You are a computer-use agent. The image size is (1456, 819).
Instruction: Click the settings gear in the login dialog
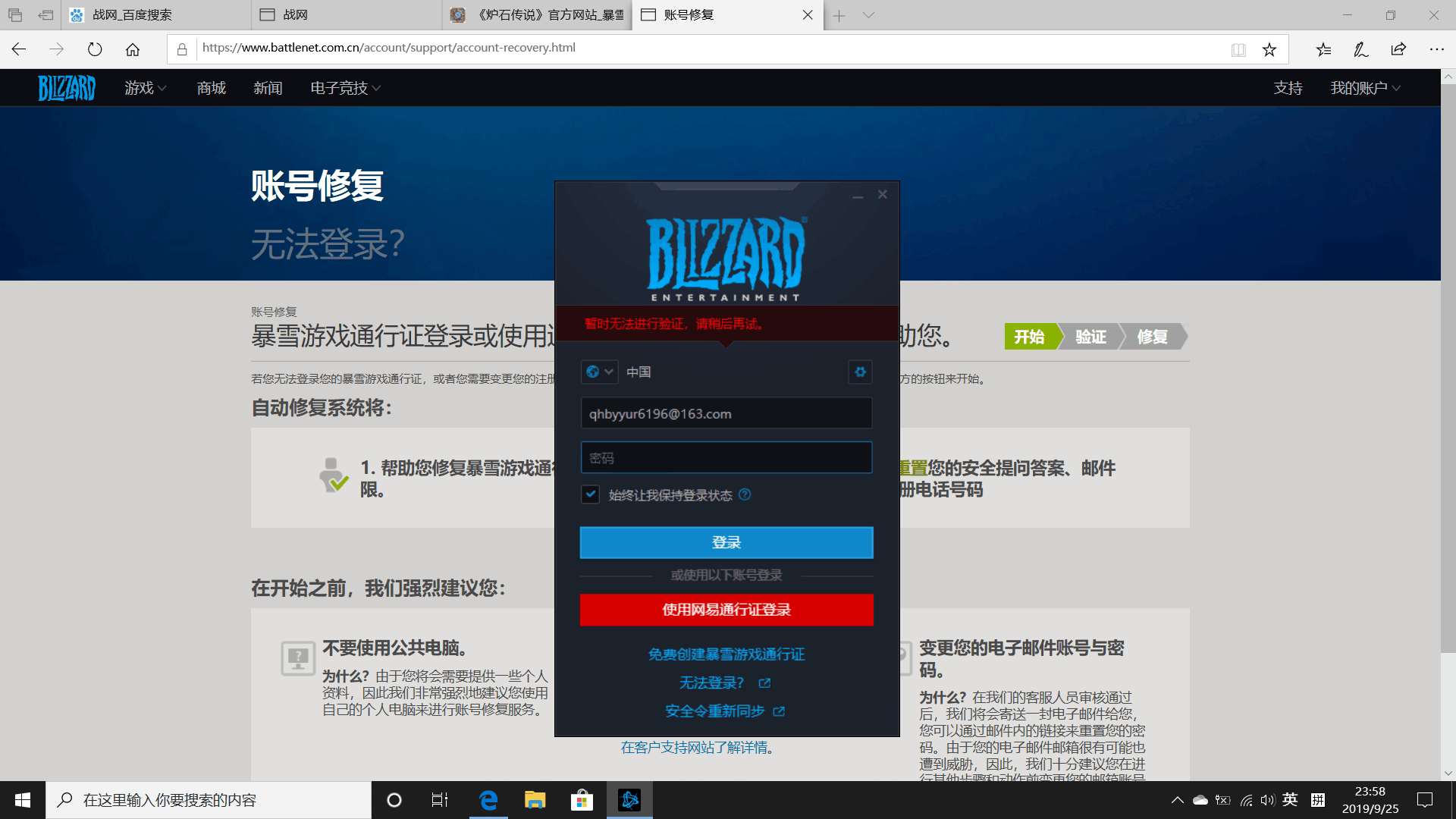(860, 372)
